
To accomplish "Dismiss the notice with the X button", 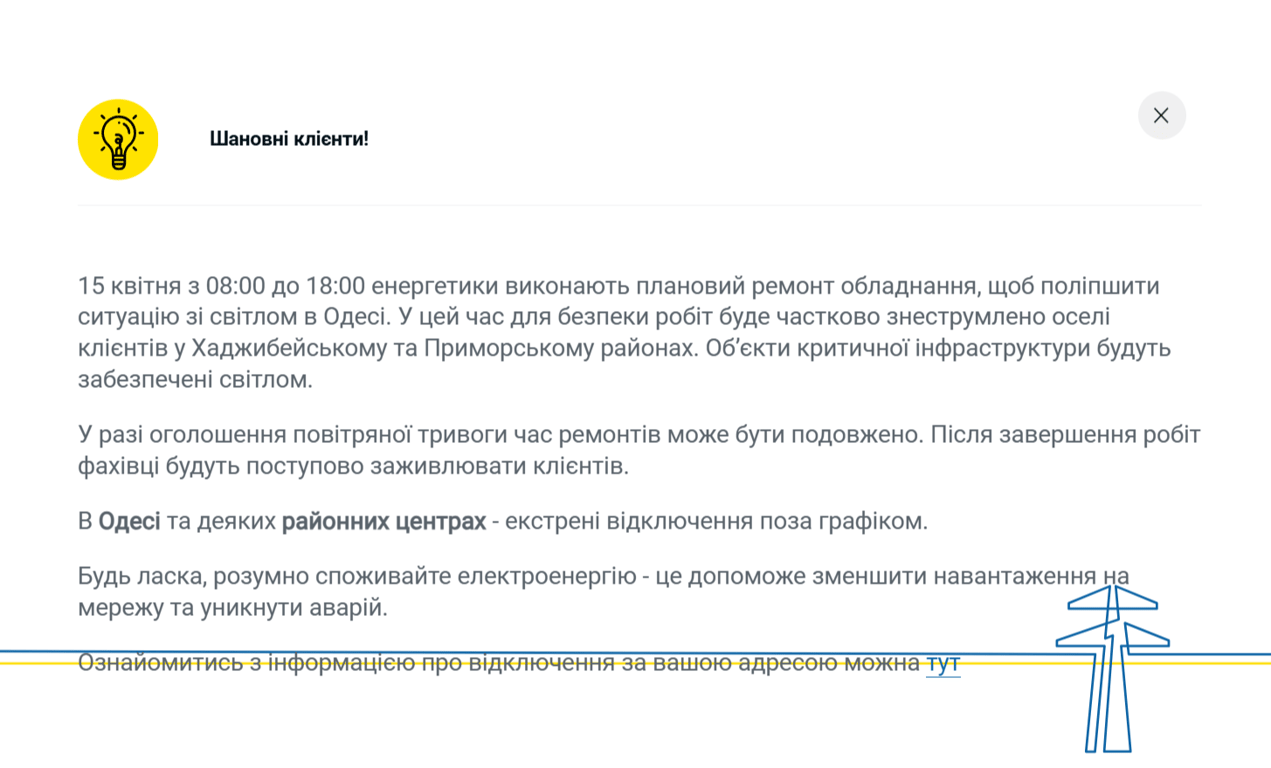I will pos(1161,115).
